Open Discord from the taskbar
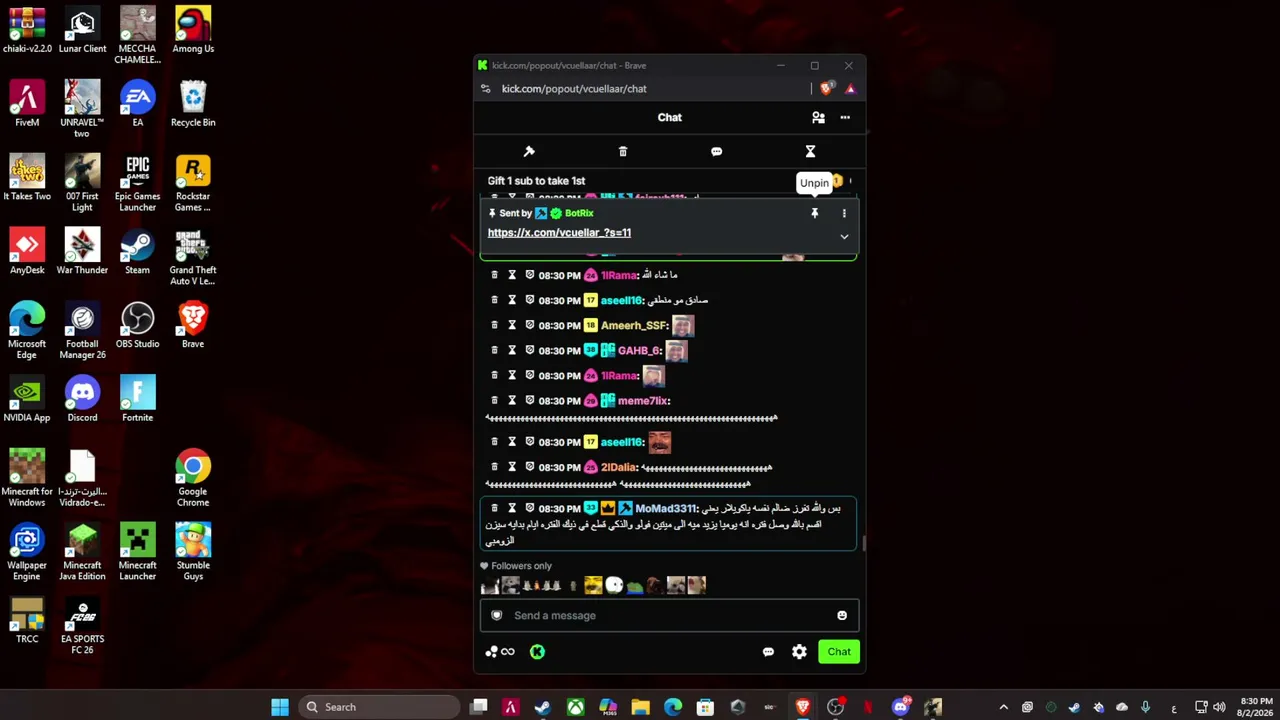Viewport: 1280px width, 720px height. click(x=900, y=707)
